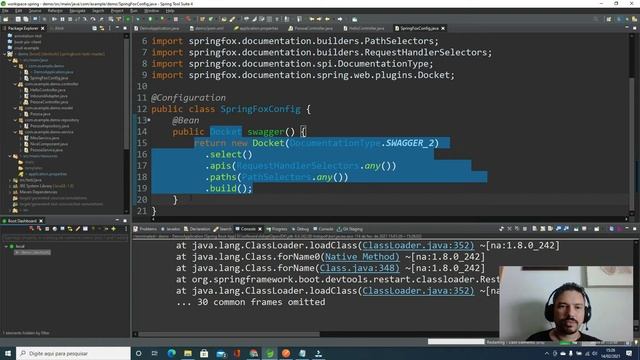
Task: Close the Console tab
Action: point(260,229)
